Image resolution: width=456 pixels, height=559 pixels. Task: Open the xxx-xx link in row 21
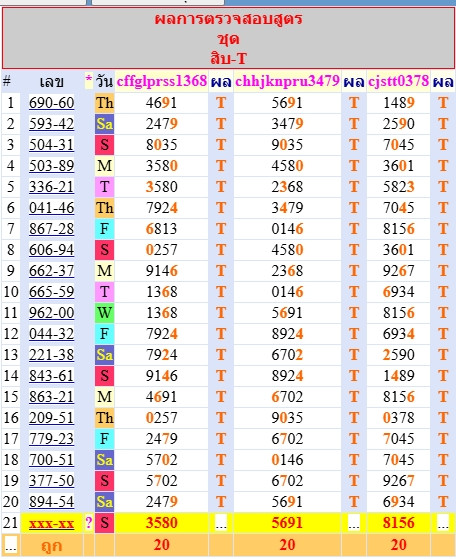52,523
